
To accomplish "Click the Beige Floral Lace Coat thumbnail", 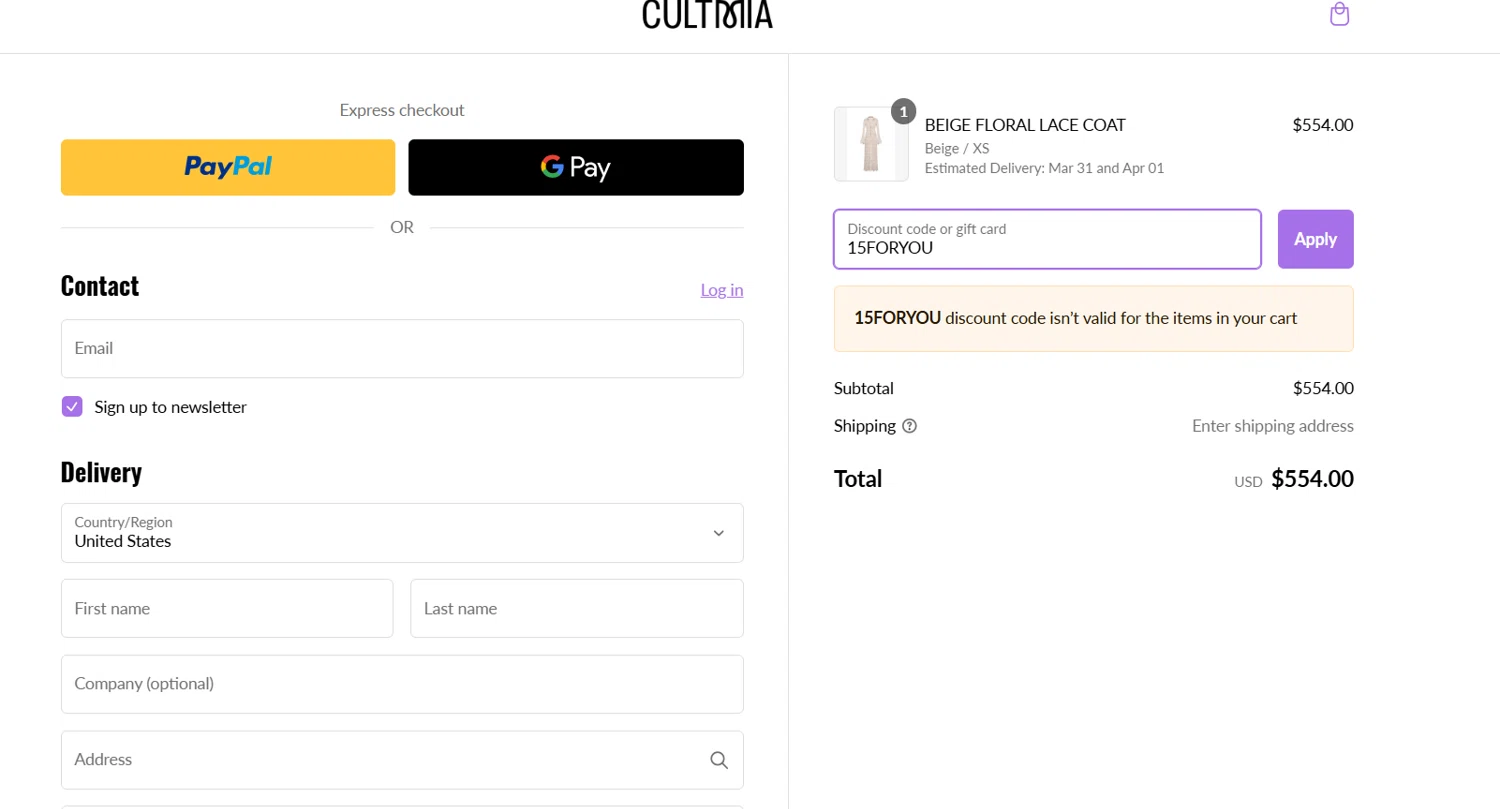I will (871, 144).
